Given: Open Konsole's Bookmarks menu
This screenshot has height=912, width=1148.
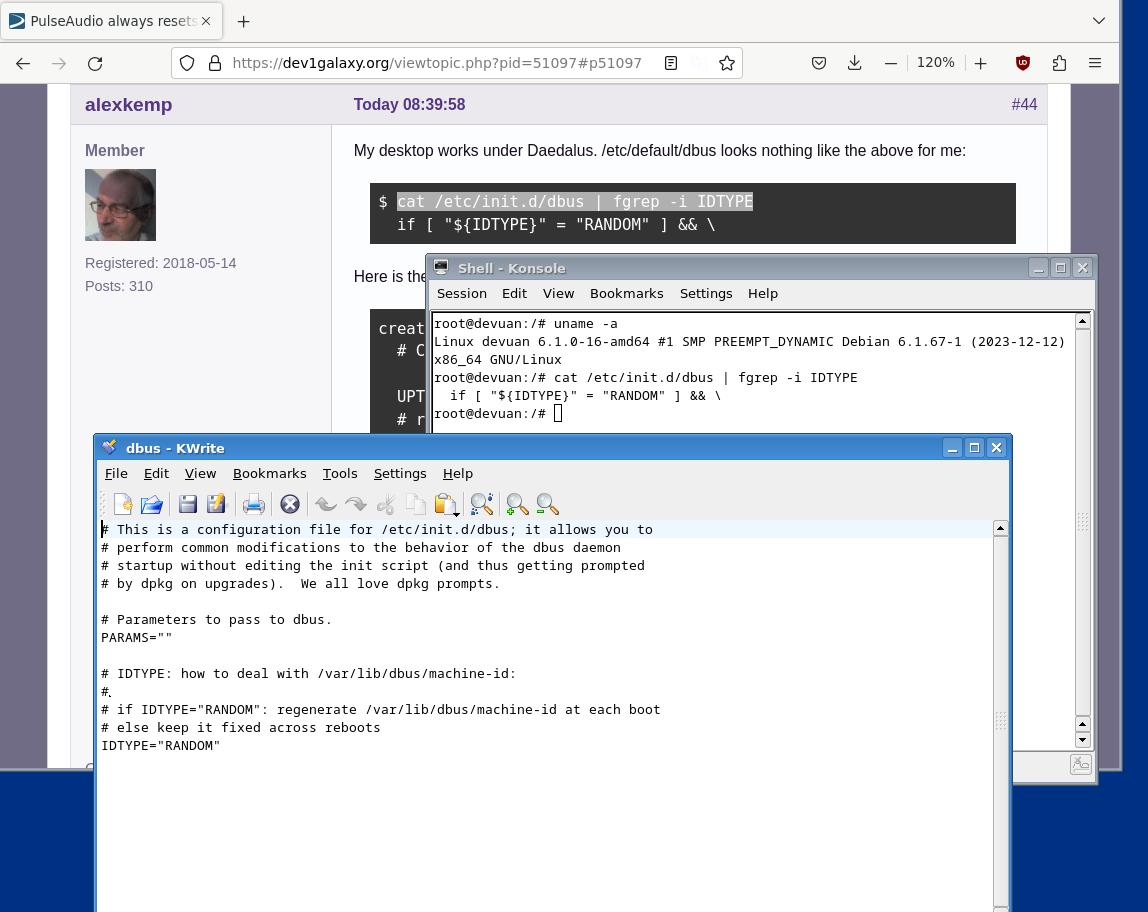Looking at the screenshot, I should click(x=626, y=294).
